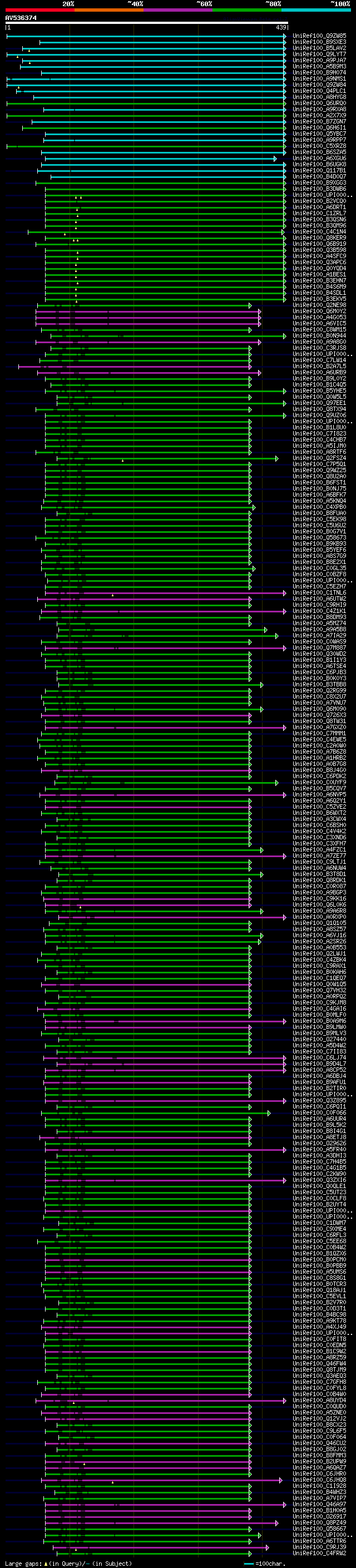Click the UniRef100_B3DW86 label

(319, 189)
